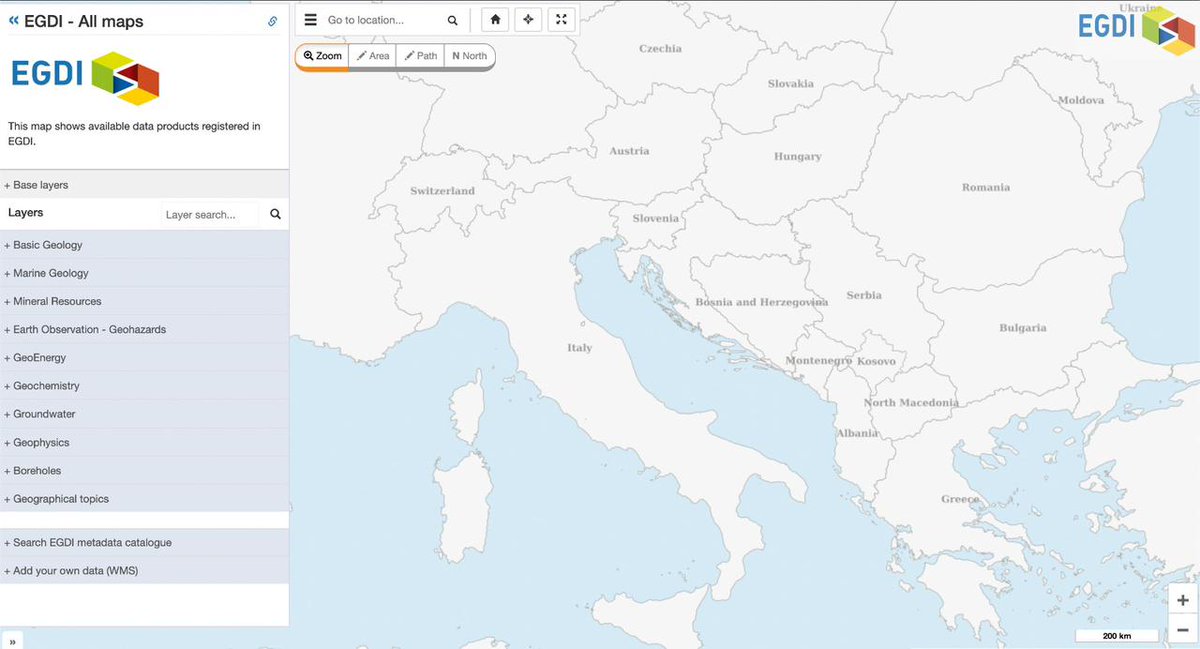Expand Boreholes layer group

(144, 470)
